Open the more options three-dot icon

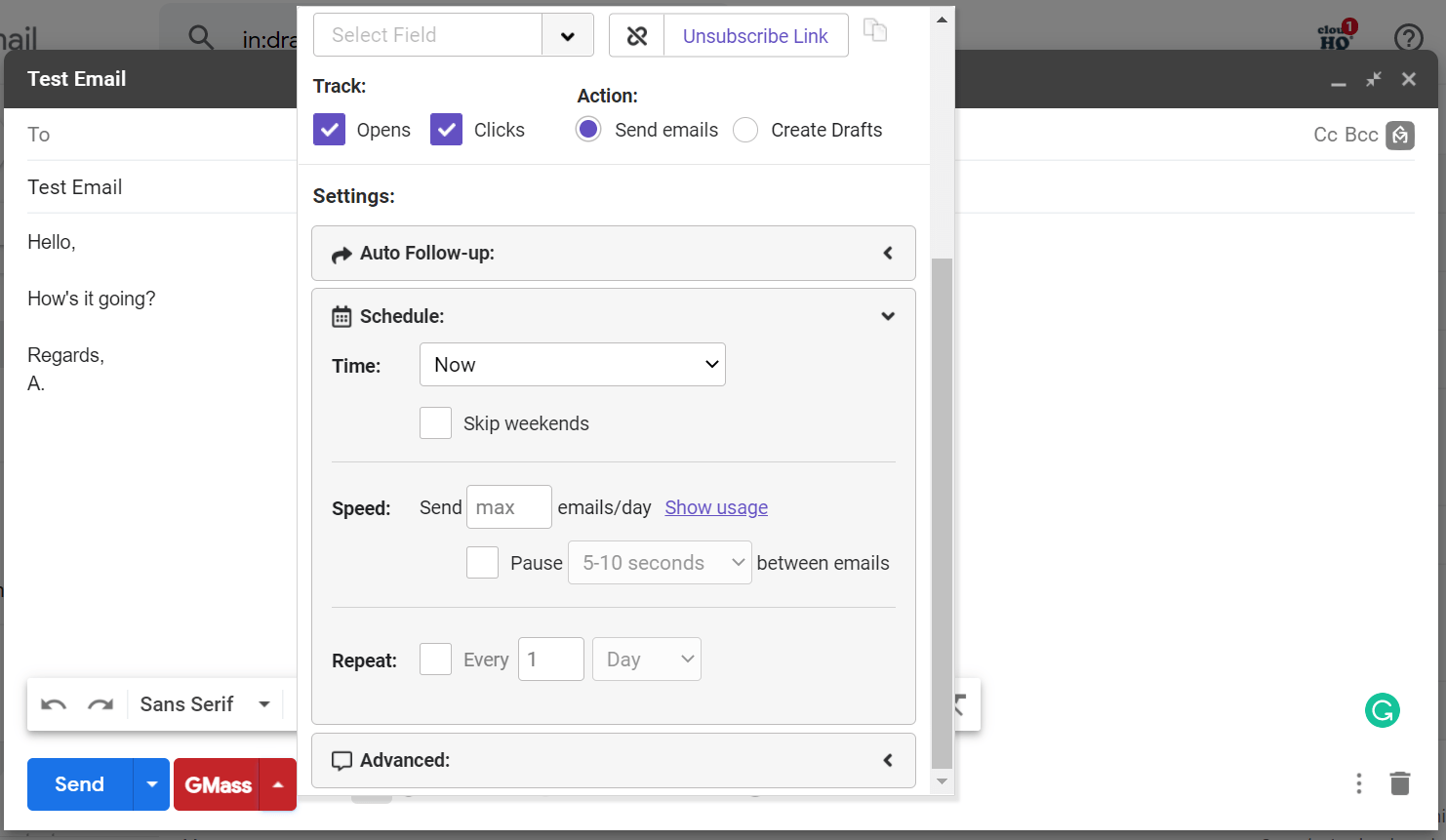(x=1359, y=783)
